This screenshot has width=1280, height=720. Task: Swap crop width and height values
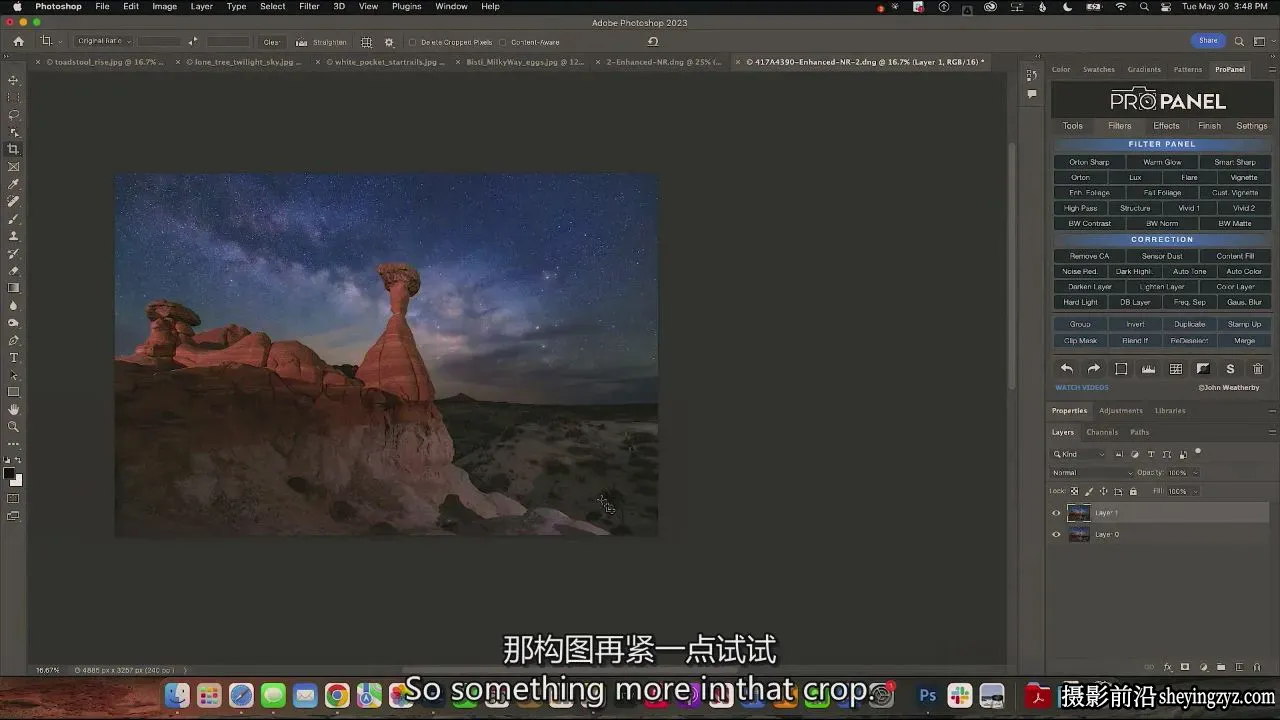[x=193, y=42]
